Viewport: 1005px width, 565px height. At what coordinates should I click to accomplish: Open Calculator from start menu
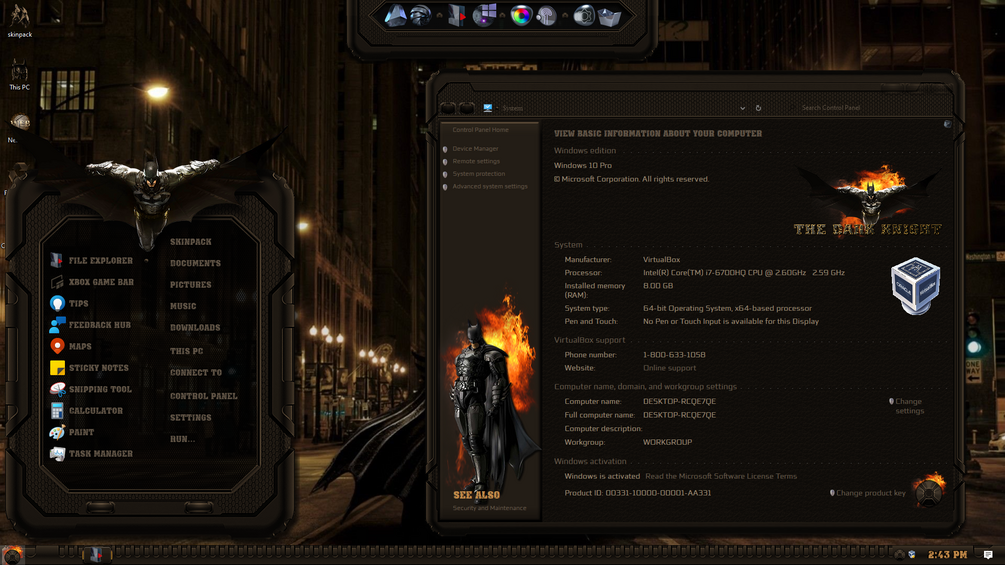tap(87, 411)
